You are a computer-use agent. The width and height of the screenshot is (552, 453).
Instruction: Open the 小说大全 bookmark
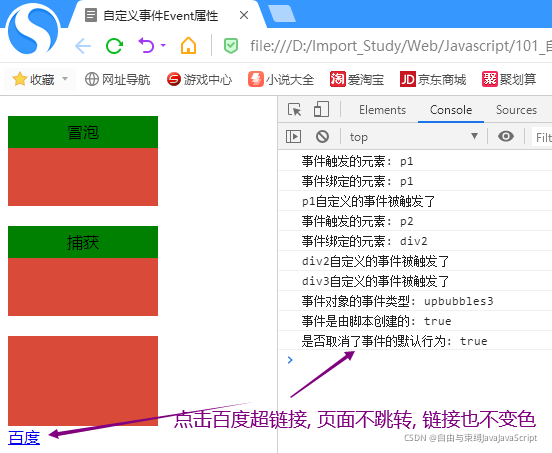click(281, 79)
